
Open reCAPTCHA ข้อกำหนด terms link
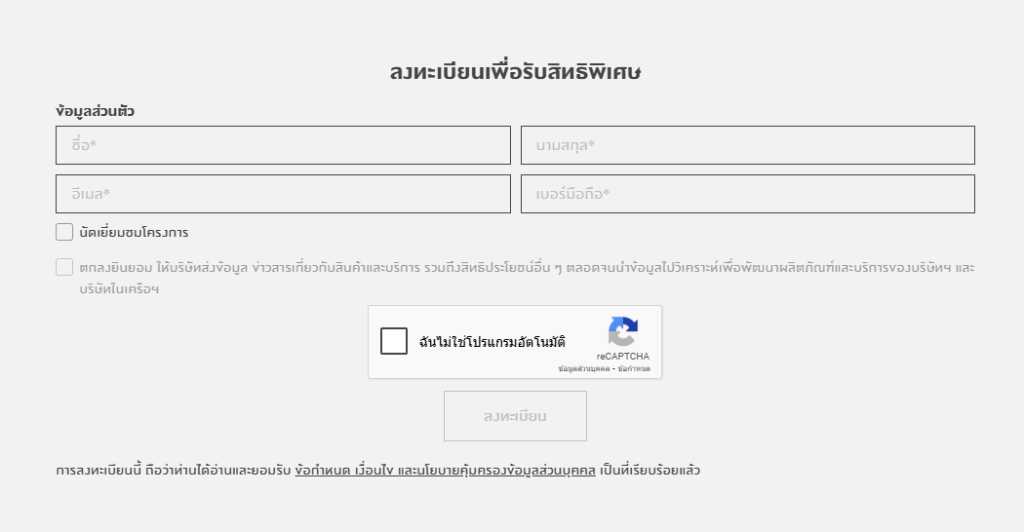633,369
